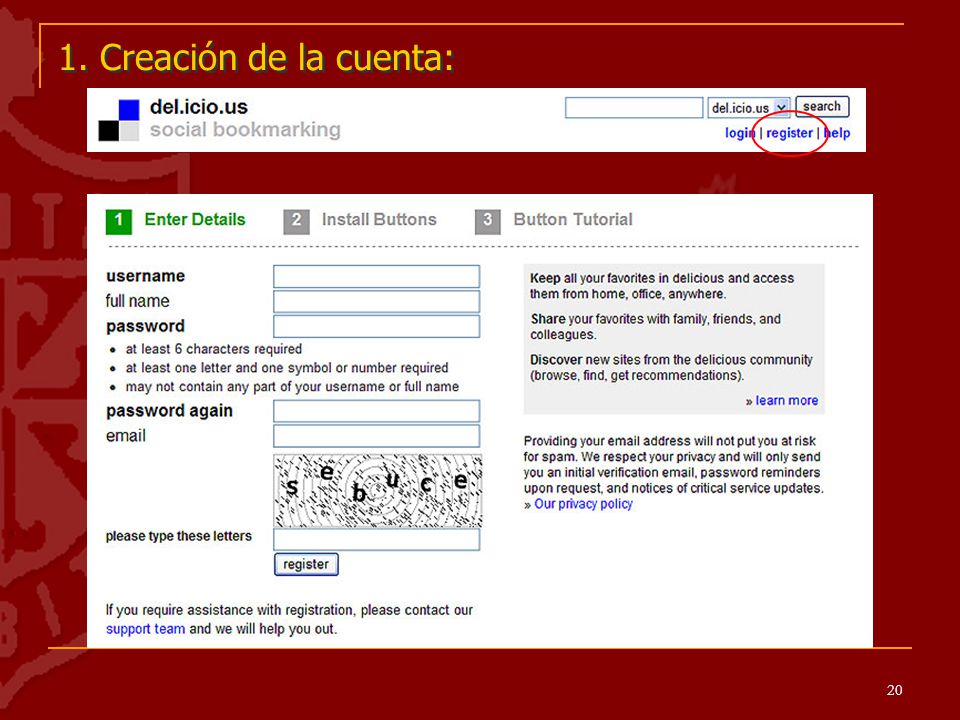Click the del.icio.us site title text
960x720 pixels.
[199, 107]
